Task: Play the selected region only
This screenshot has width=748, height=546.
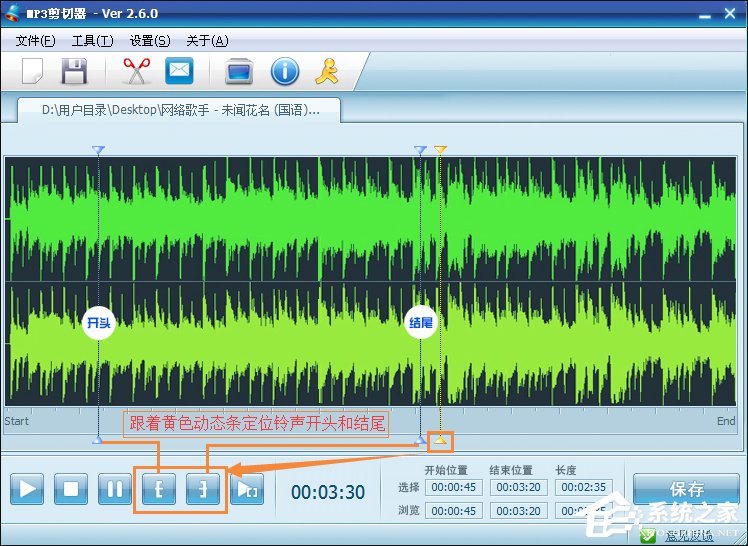Action: [246, 490]
